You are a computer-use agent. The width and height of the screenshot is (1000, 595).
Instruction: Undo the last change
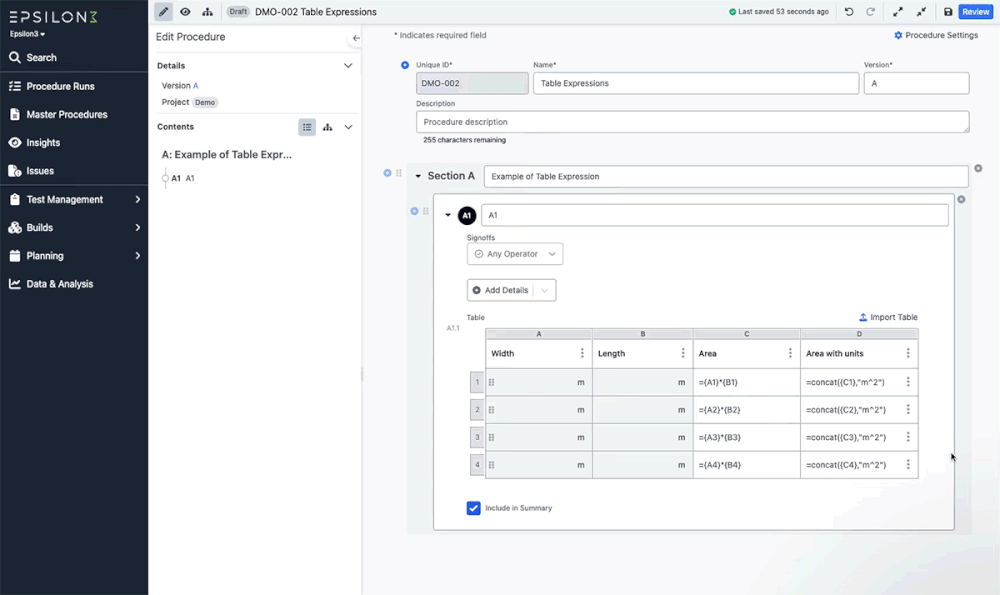(x=849, y=12)
